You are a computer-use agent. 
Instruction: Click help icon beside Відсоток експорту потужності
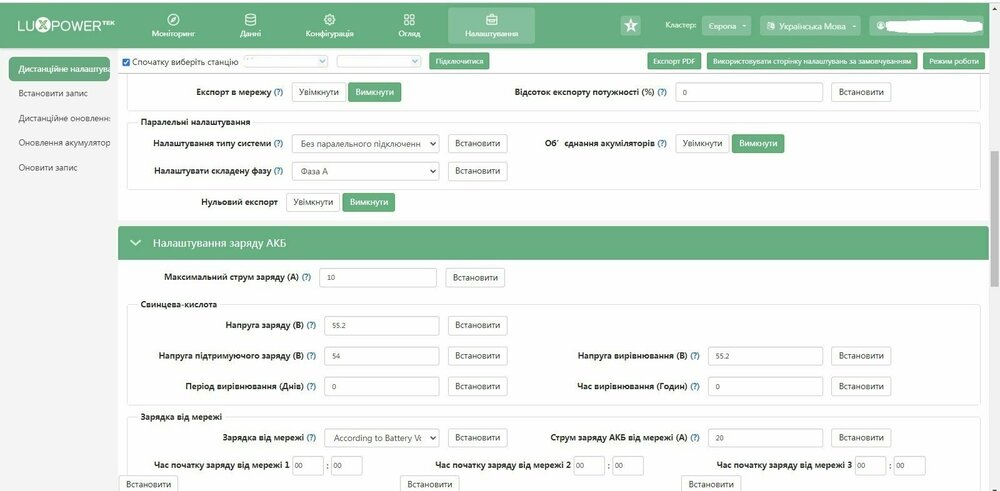[x=662, y=92]
